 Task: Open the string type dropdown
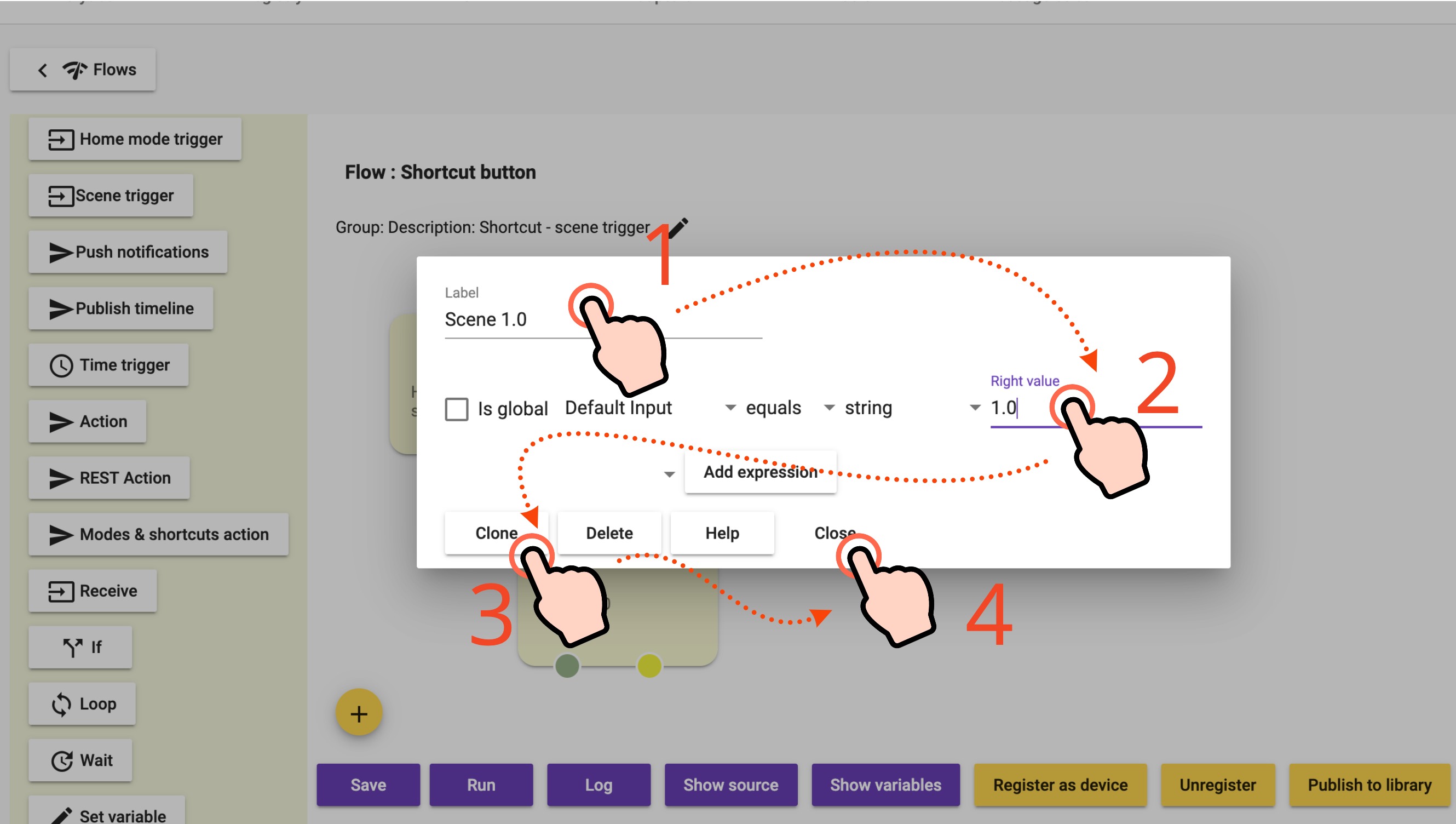pyautogui.click(x=913, y=408)
